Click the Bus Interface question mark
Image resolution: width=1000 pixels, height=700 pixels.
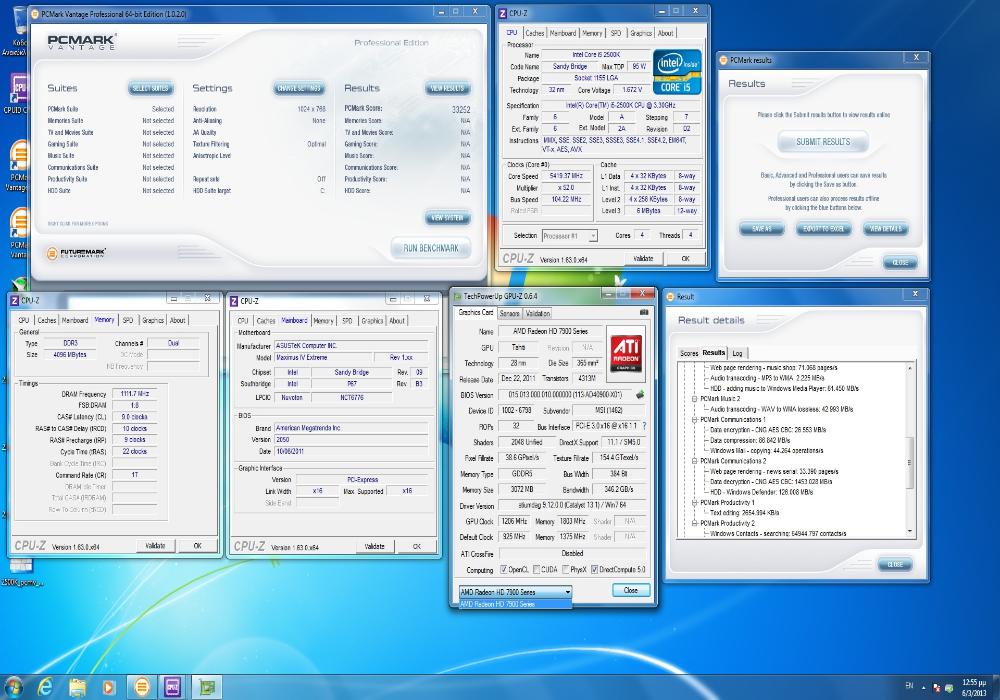click(644, 425)
